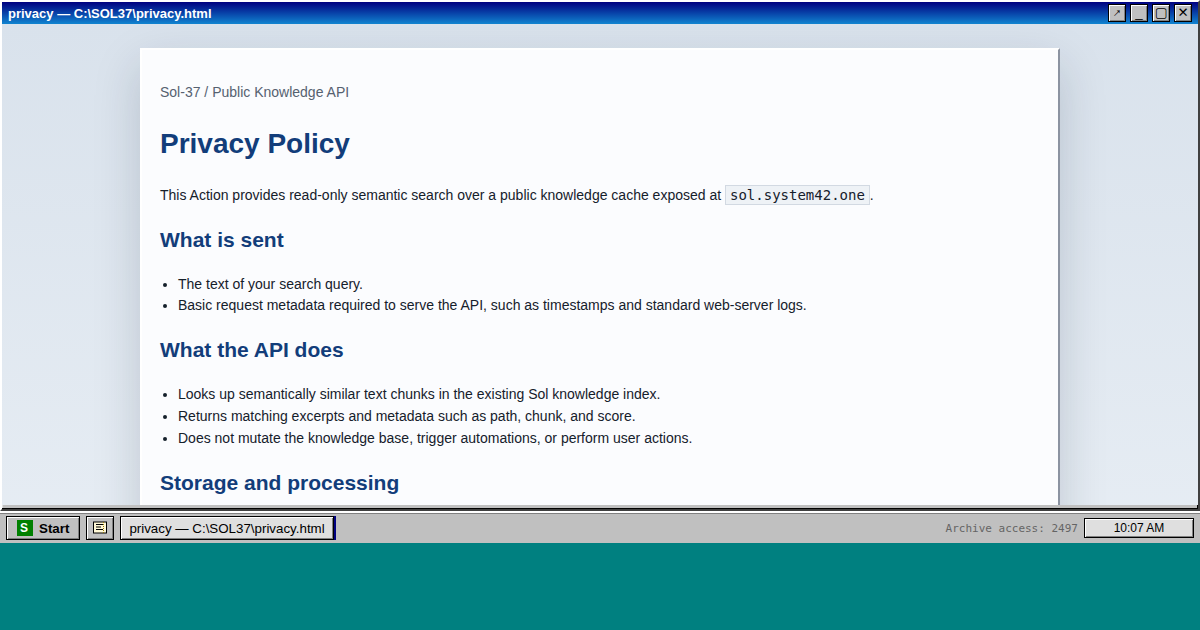Click the "Returns matching excerpts" bullet

[x=406, y=416]
